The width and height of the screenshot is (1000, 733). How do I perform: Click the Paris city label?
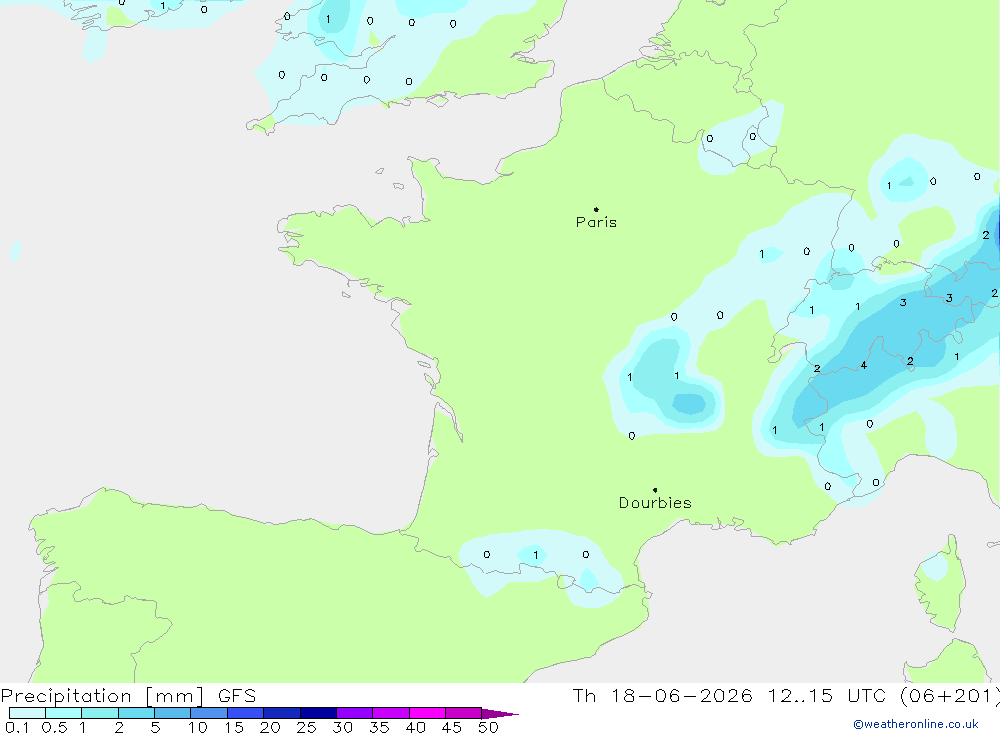pos(596,222)
